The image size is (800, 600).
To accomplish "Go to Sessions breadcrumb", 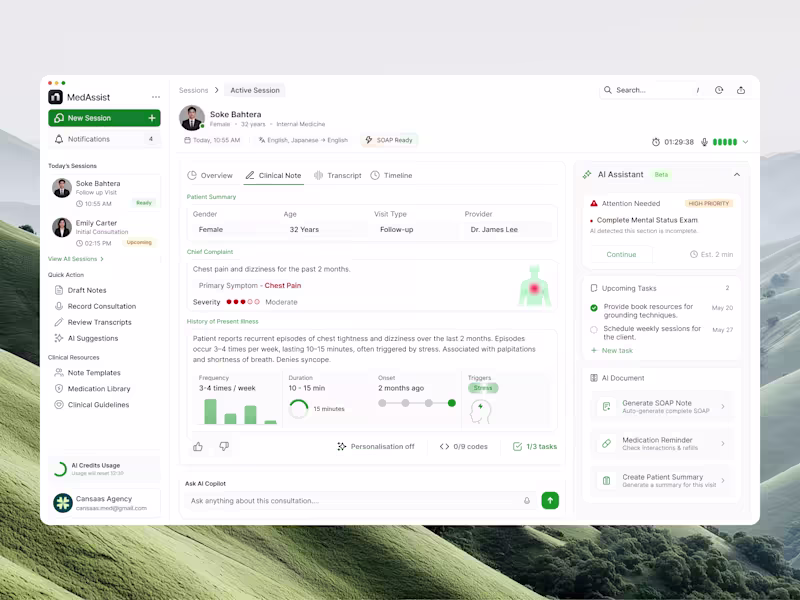I will click(193, 90).
